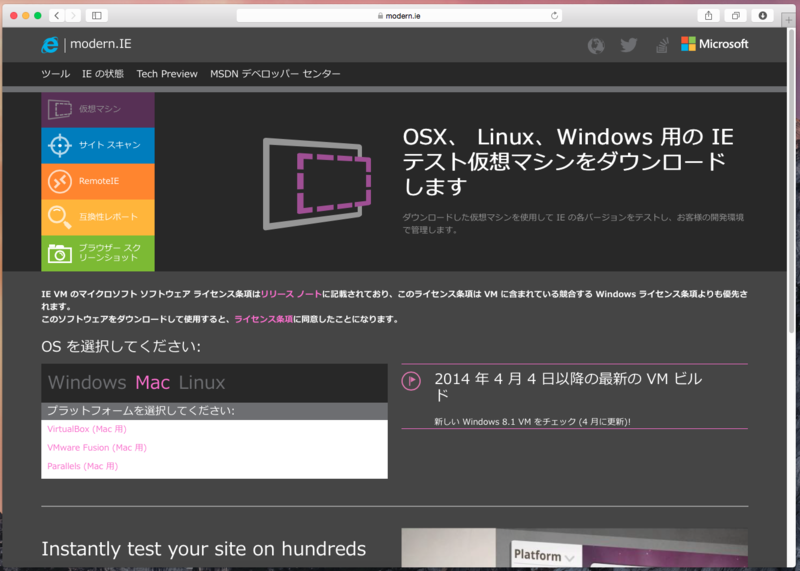
Task: Click the Instantly test your site heading
Action: (x=204, y=549)
